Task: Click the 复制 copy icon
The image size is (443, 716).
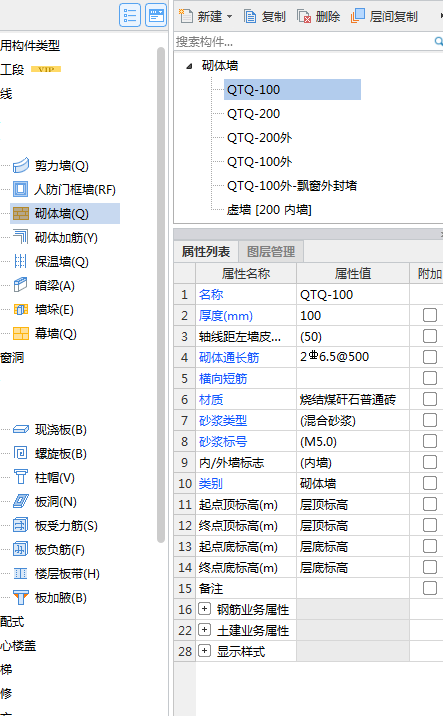Action: [x=250, y=16]
